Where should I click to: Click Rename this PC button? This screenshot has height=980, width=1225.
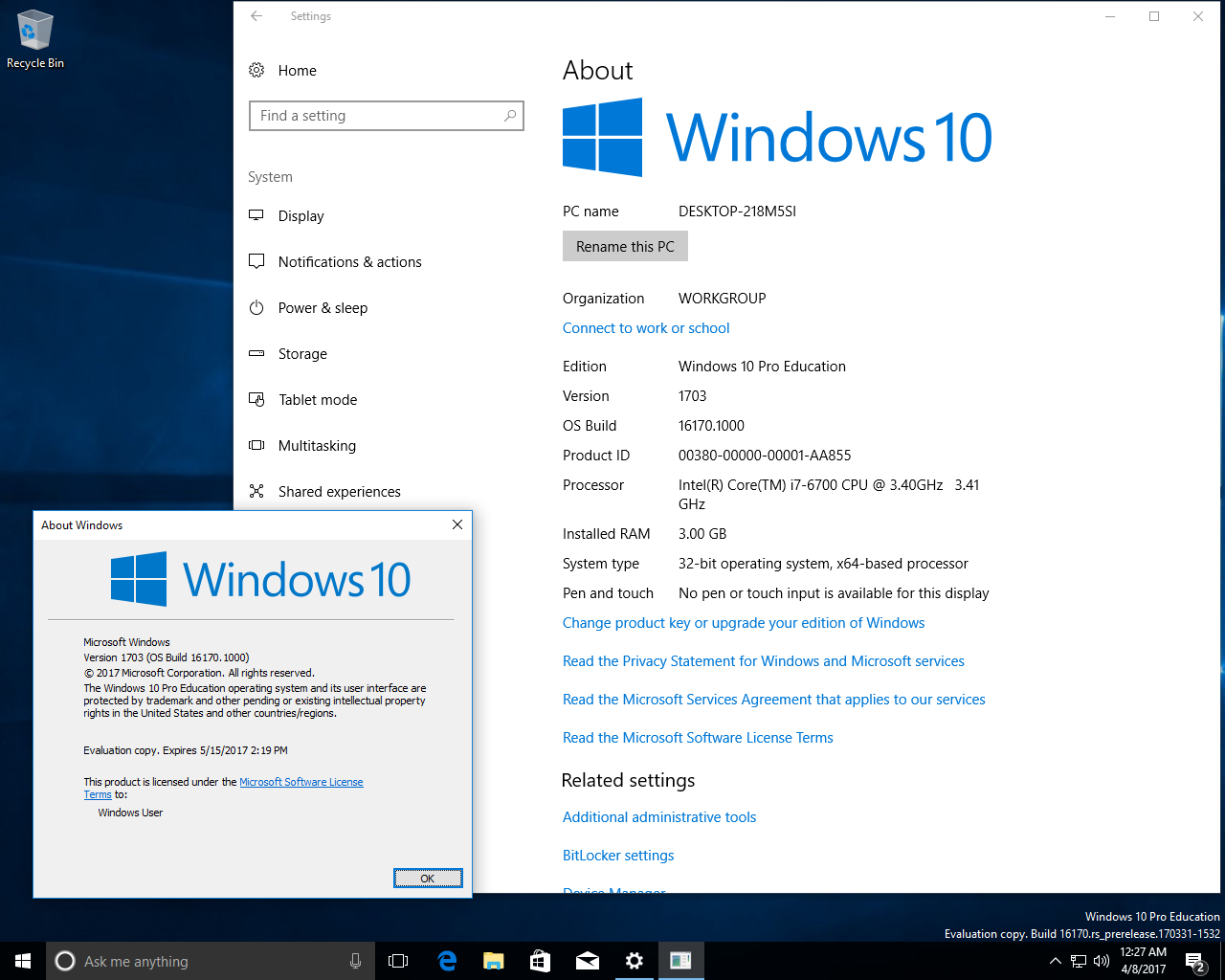(625, 247)
